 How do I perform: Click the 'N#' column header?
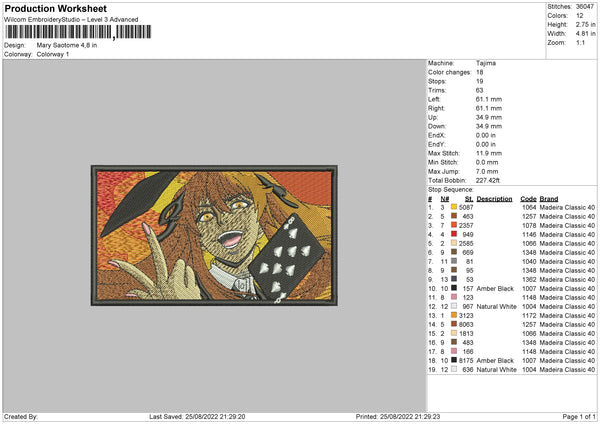click(444, 199)
